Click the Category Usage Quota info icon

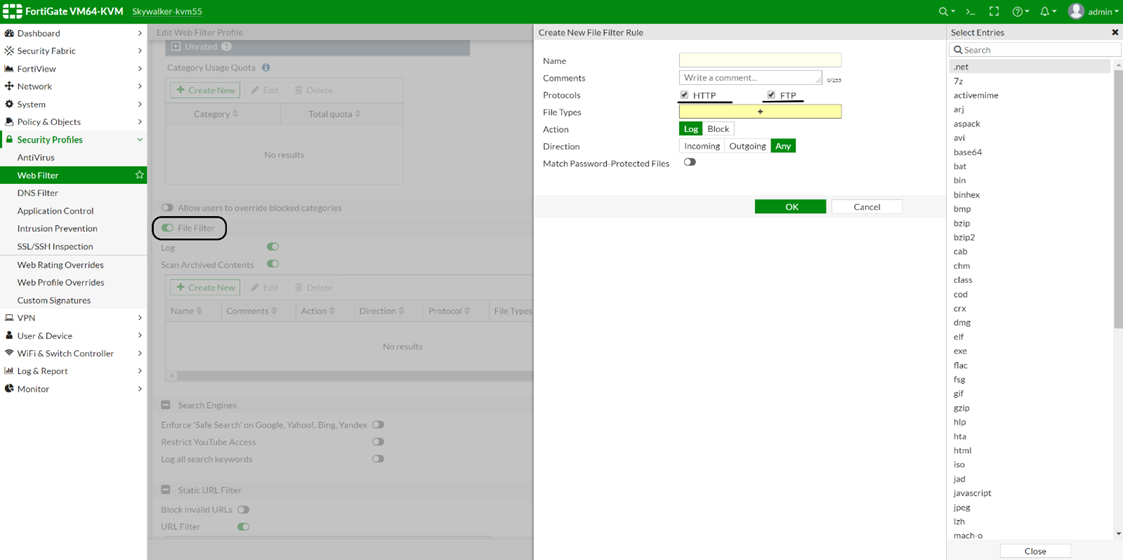[x=266, y=67]
